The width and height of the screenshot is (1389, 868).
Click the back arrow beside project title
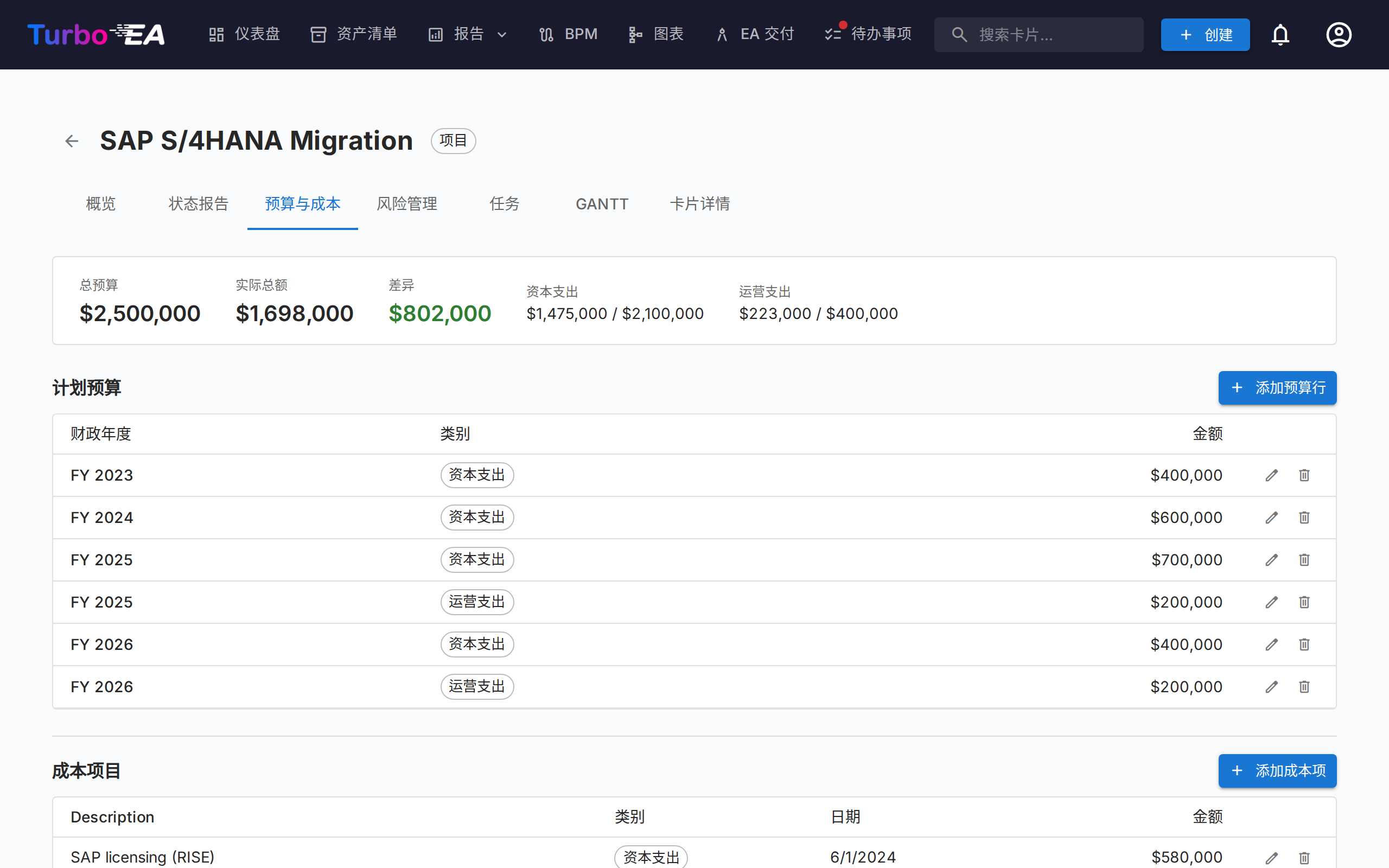(x=72, y=141)
